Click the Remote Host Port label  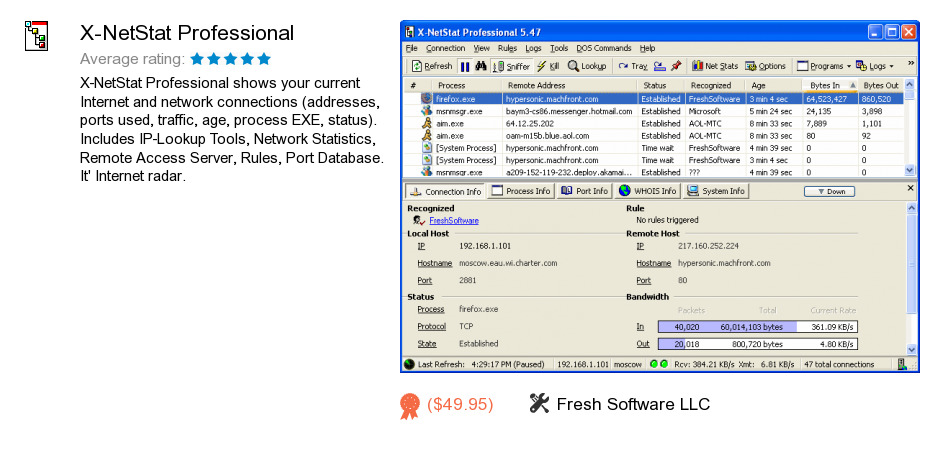click(643, 280)
